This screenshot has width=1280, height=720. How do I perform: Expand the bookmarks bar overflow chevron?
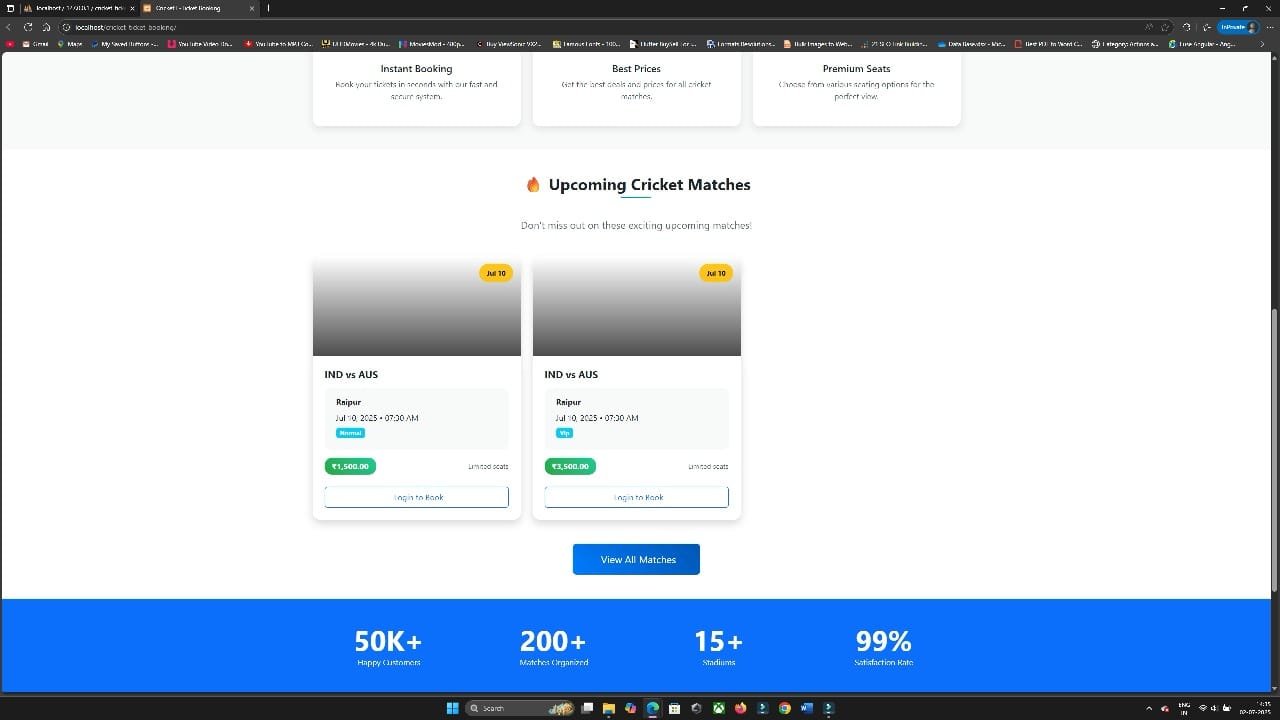[1262, 44]
